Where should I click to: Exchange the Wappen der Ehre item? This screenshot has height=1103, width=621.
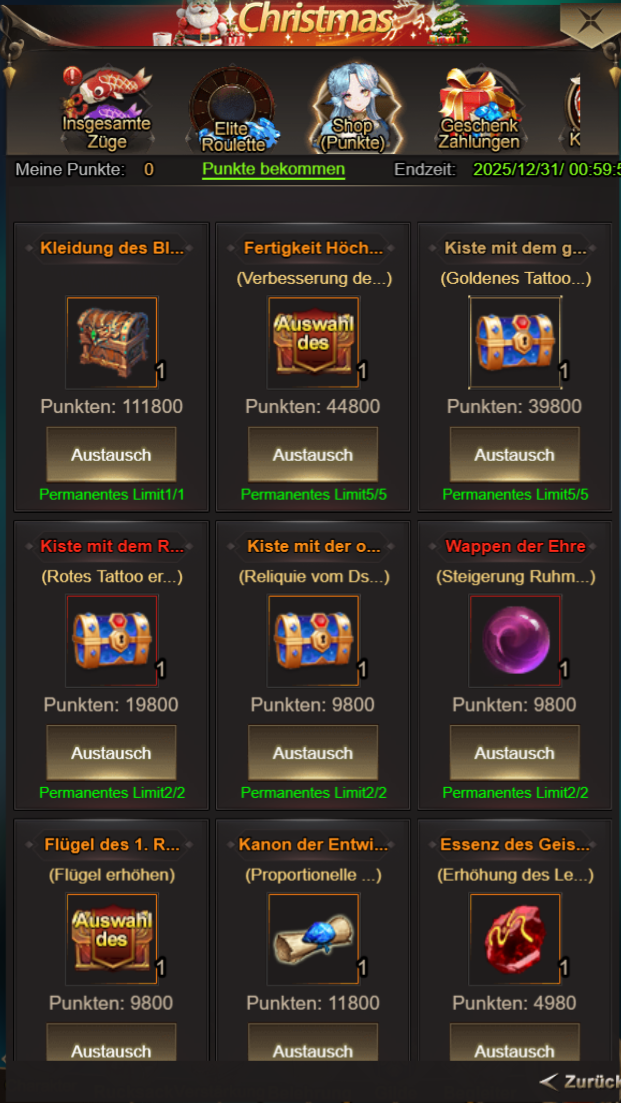point(515,753)
